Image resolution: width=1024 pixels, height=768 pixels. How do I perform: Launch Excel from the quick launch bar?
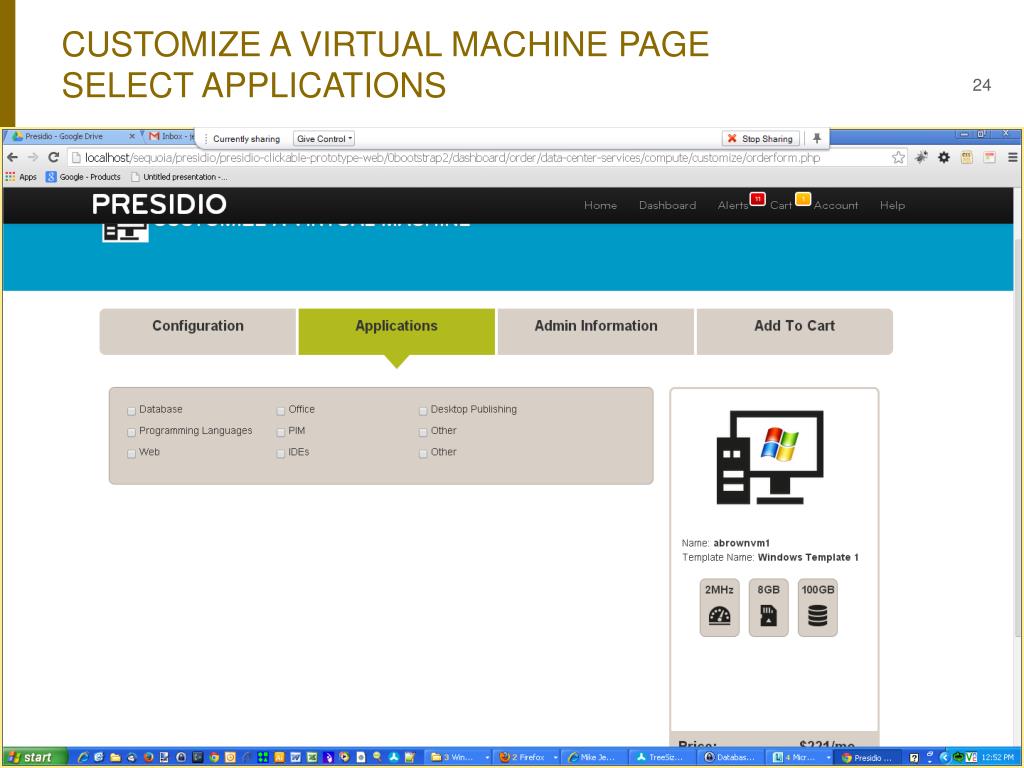(312, 758)
